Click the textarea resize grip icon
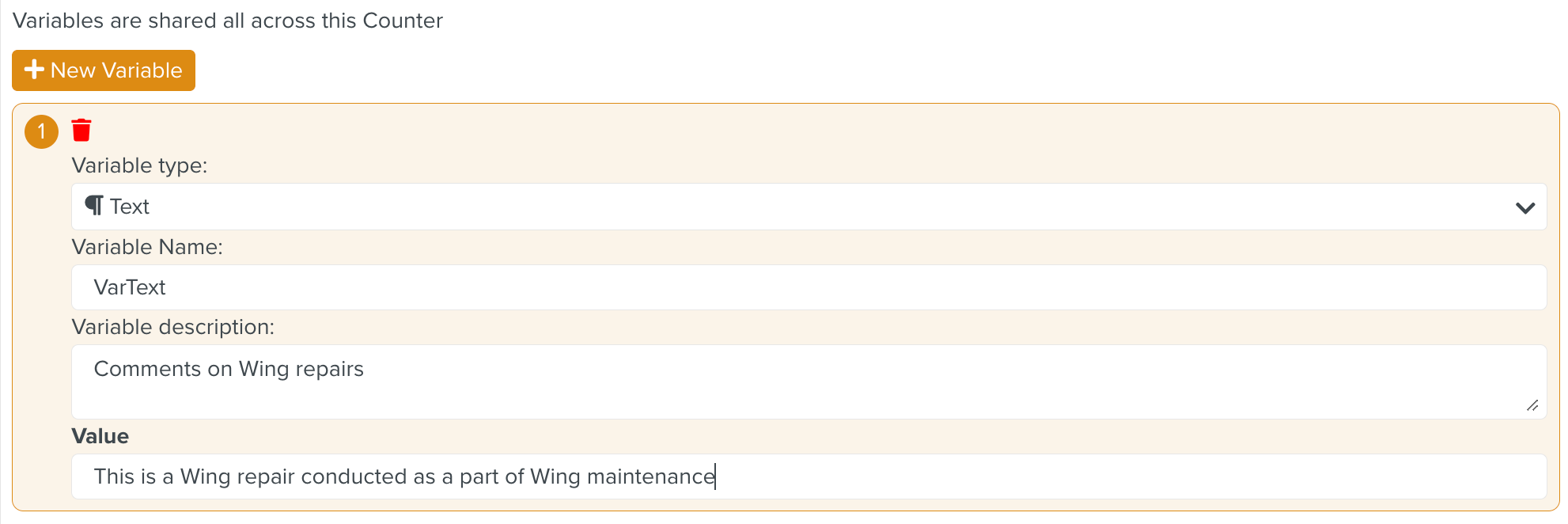Image resolution: width=1568 pixels, height=524 pixels. [1532, 405]
